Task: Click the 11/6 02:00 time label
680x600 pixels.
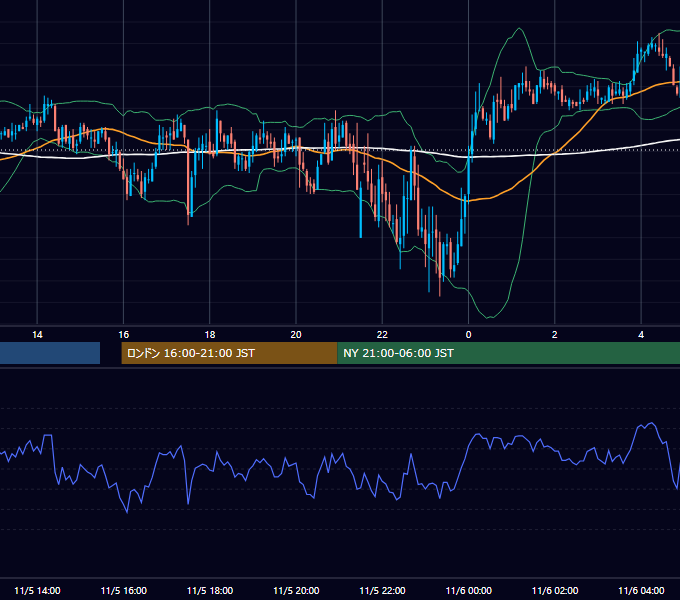Action: 555,590
